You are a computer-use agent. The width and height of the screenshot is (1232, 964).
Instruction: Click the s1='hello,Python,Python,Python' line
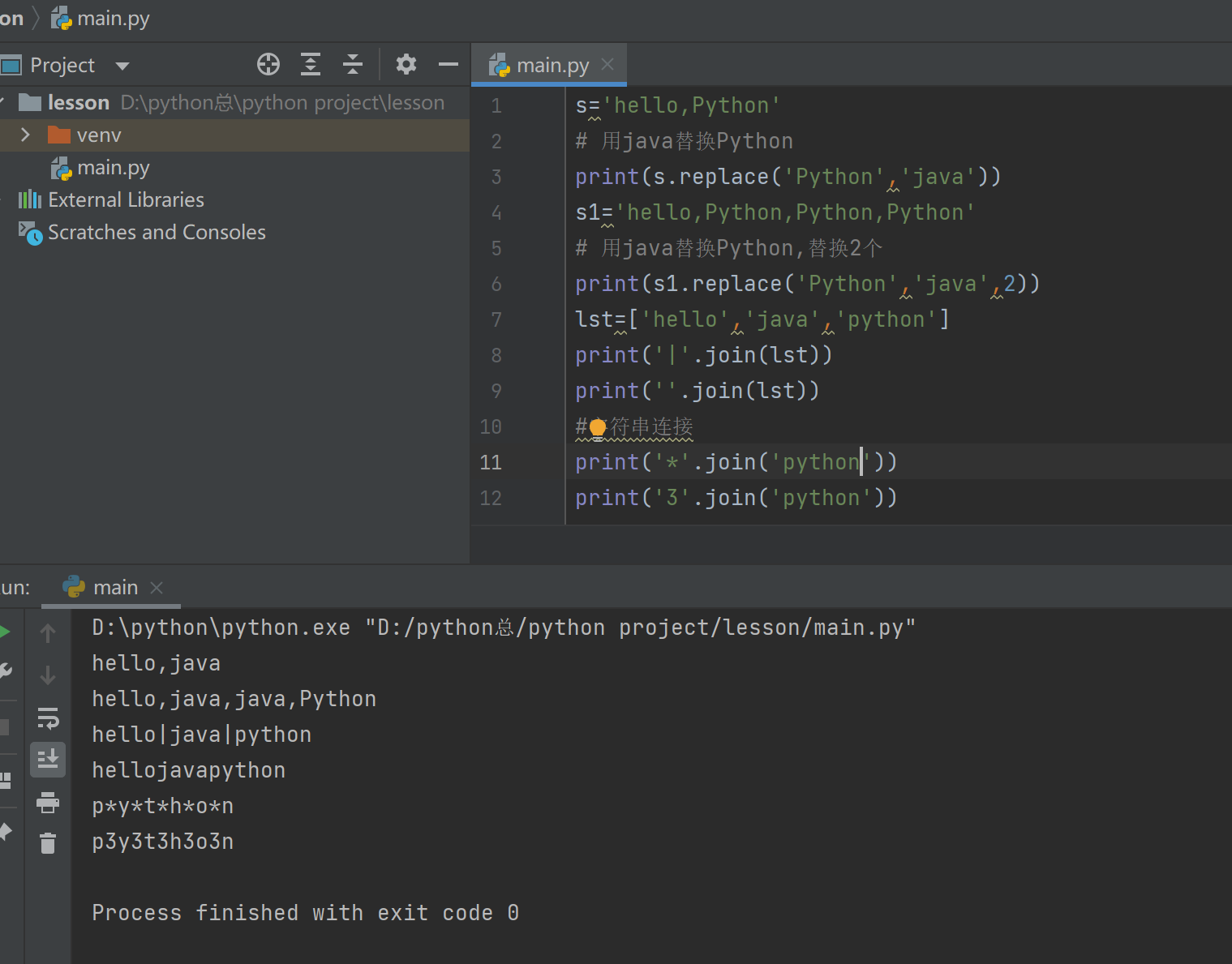[x=775, y=212]
